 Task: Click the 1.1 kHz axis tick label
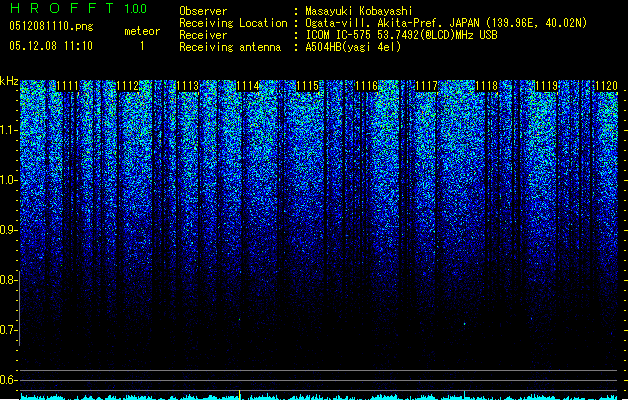8,131
